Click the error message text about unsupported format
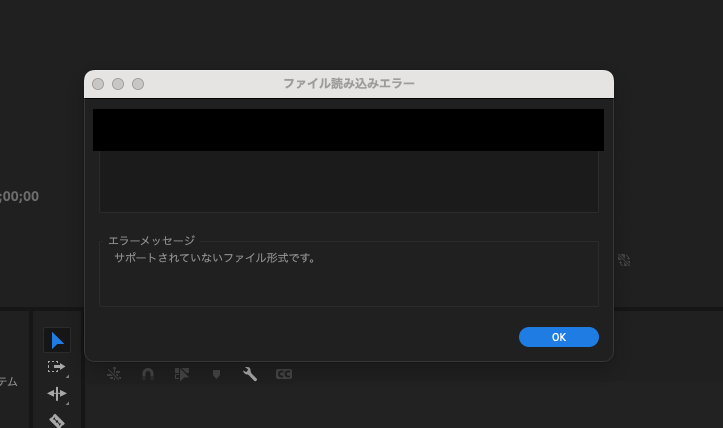This screenshot has height=428, width=723. pyautogui.click(x=215, y=258)
